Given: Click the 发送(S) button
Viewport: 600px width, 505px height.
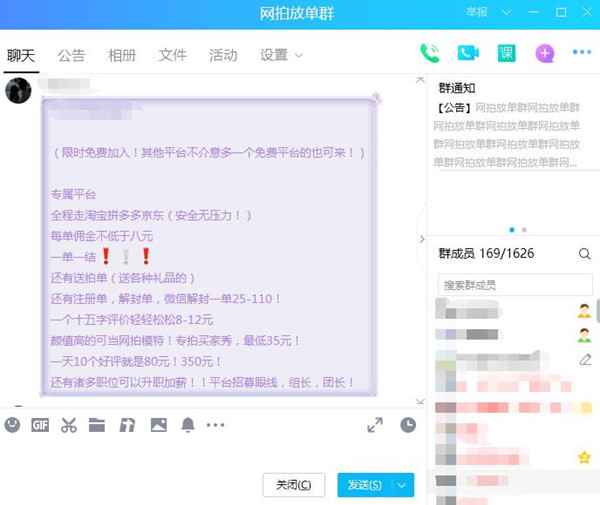Looking at the screenshot, I should (x=364, y=485).
